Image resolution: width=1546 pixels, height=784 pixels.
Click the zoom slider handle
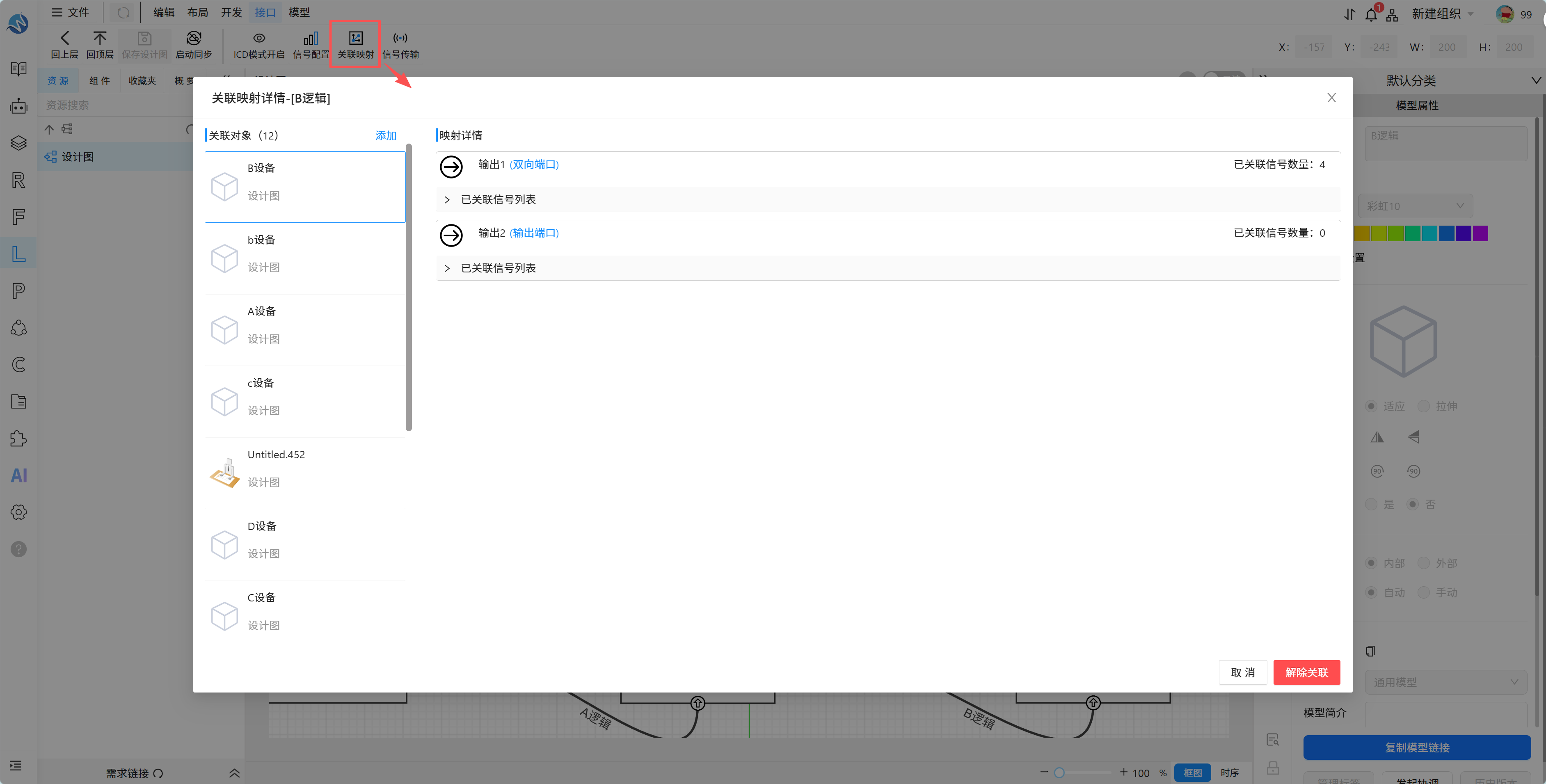click(1059, 773)
